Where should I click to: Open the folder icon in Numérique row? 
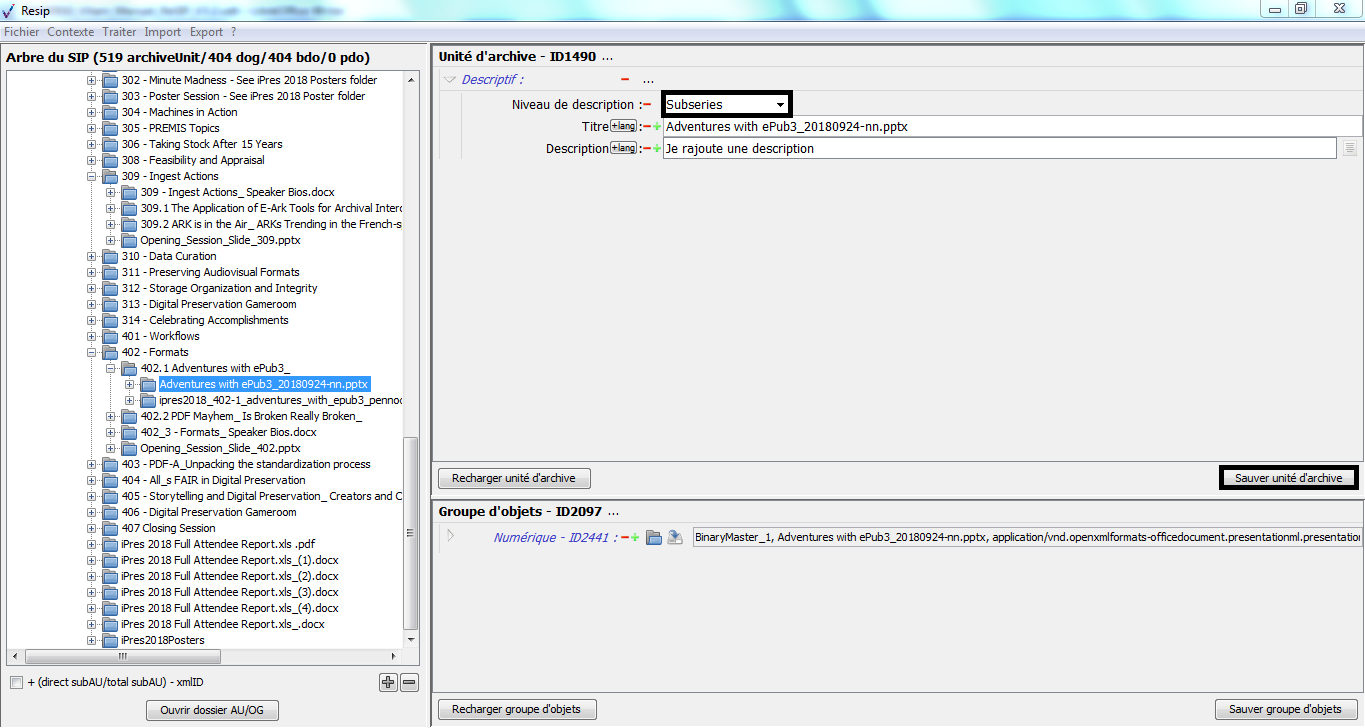coord(654,538)
